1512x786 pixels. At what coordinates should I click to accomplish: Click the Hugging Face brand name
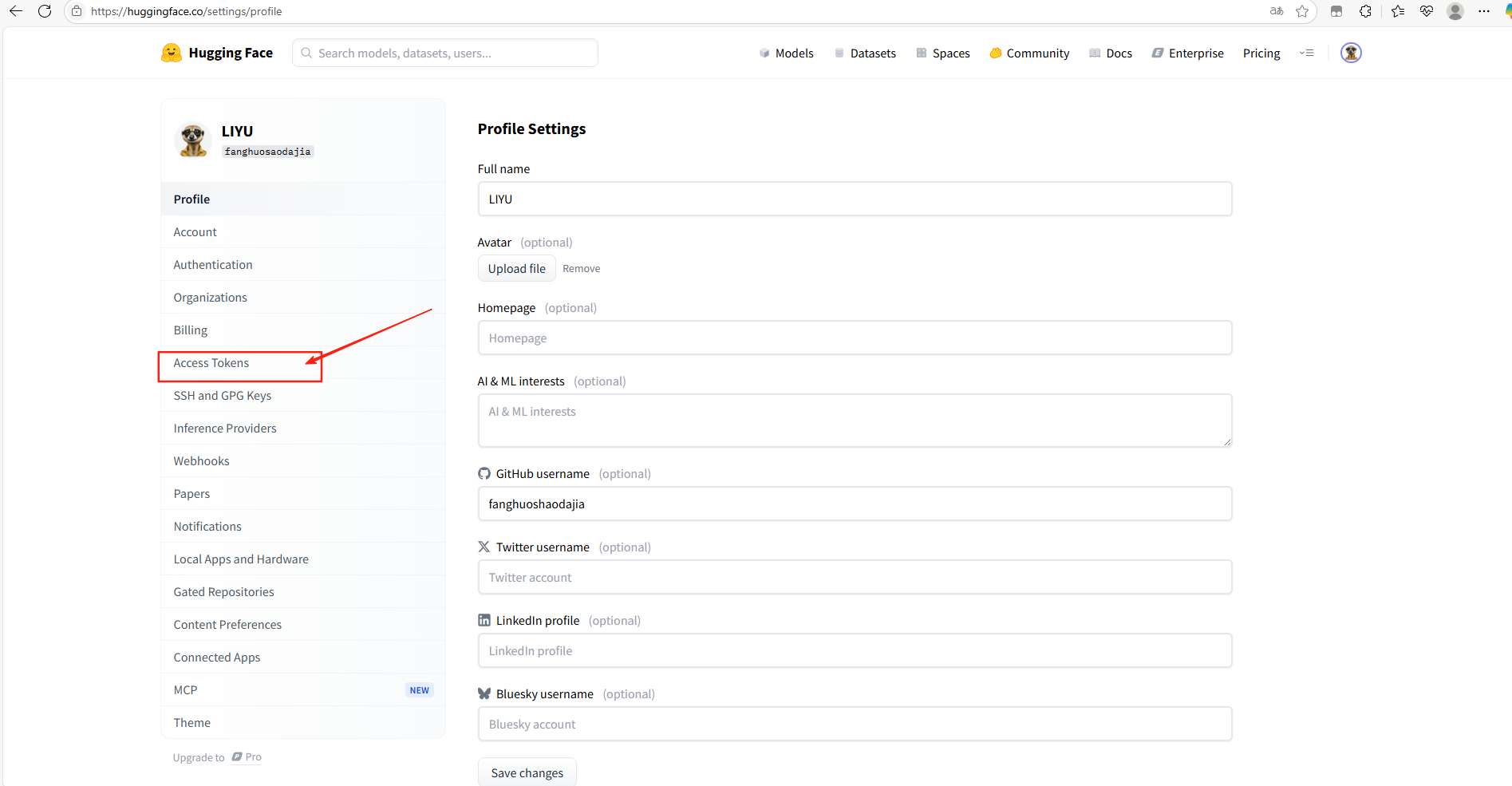[231, 53]
